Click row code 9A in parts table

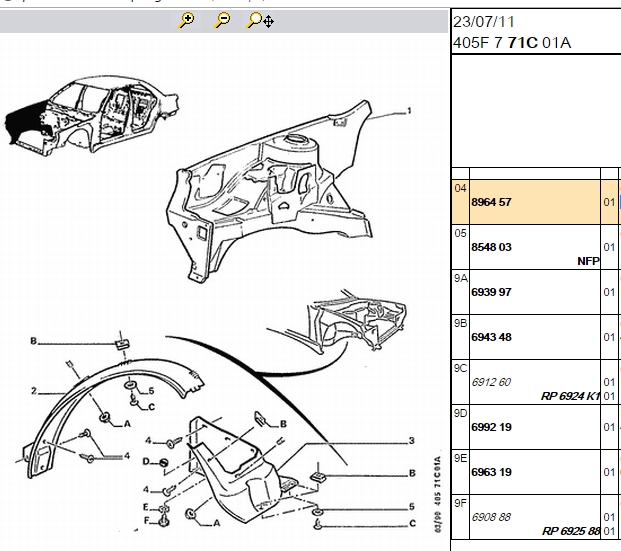(461, 278)
